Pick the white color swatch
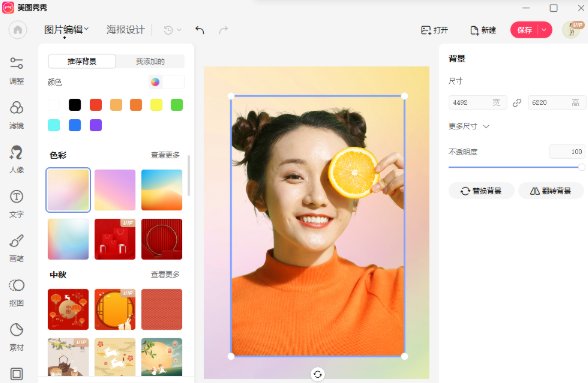 54,105
